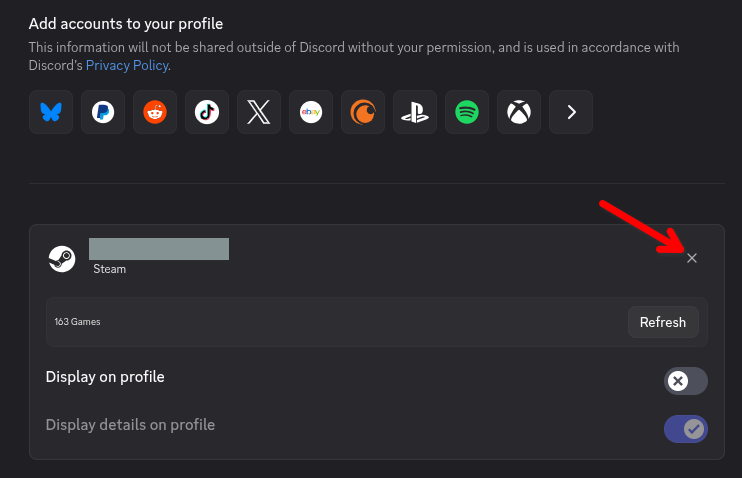Image resolution: width=742 pixels, height=478 pixels.
Task: Remove the Steam connection with X
Action: [692, 258]
